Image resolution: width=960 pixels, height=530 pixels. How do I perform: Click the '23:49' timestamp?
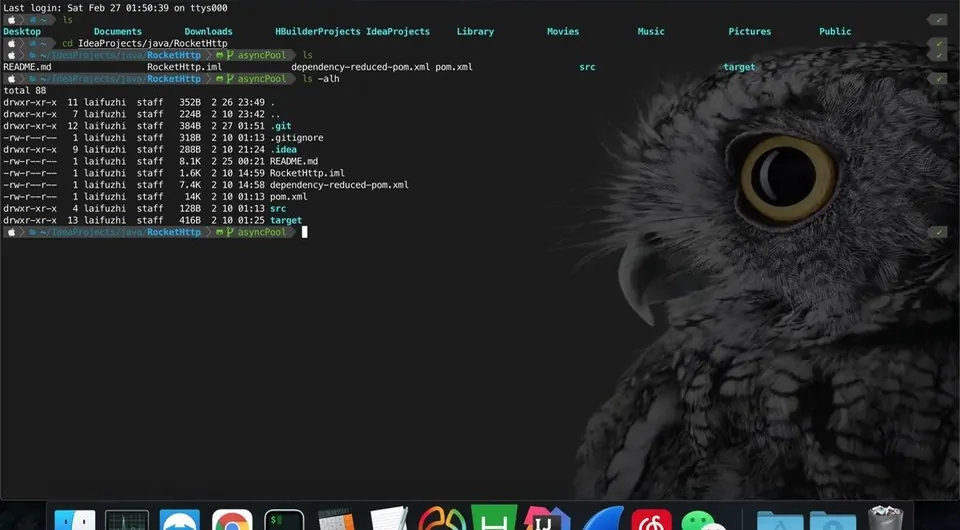pos(251,102)
